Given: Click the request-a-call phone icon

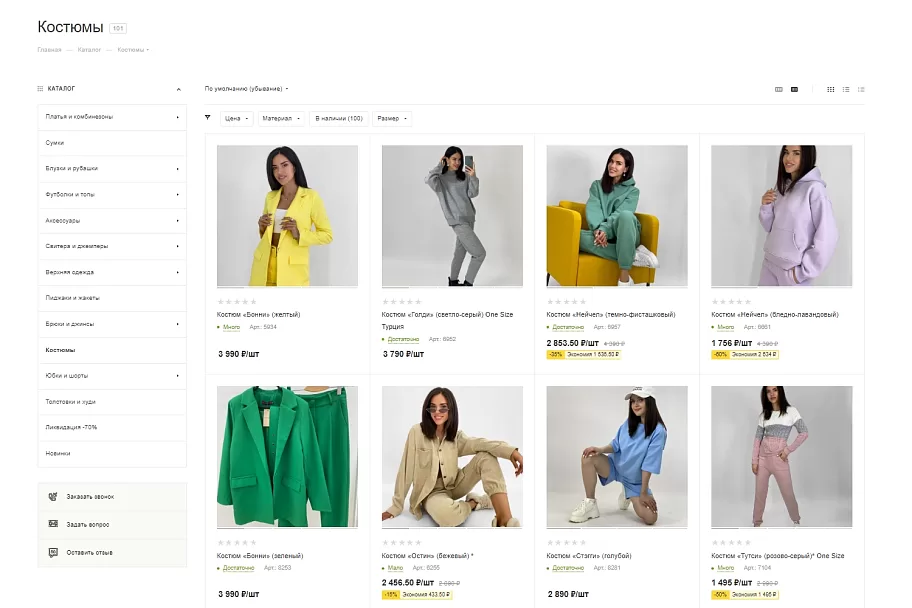Looking at the screenshot, I should coord(53,496).
